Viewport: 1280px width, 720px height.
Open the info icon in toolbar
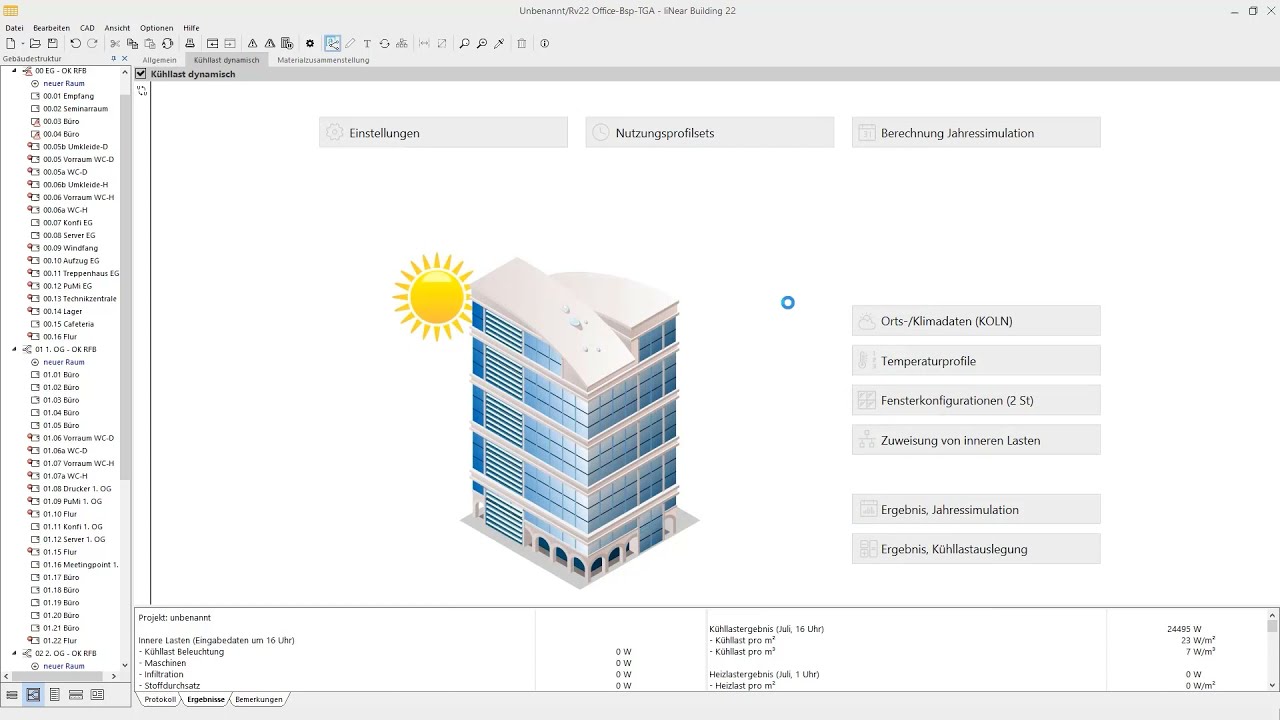point(544,44)
